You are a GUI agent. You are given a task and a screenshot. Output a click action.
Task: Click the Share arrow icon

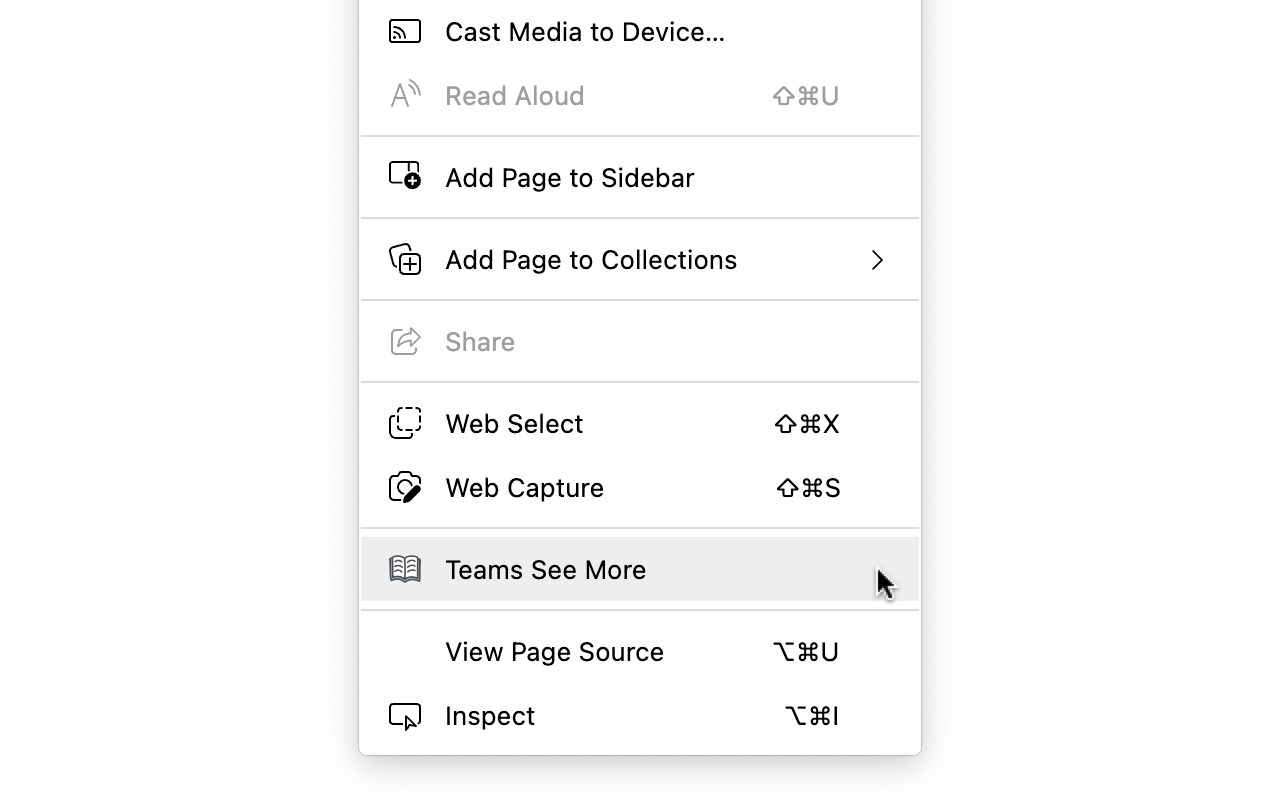click(x=405, y=341)
